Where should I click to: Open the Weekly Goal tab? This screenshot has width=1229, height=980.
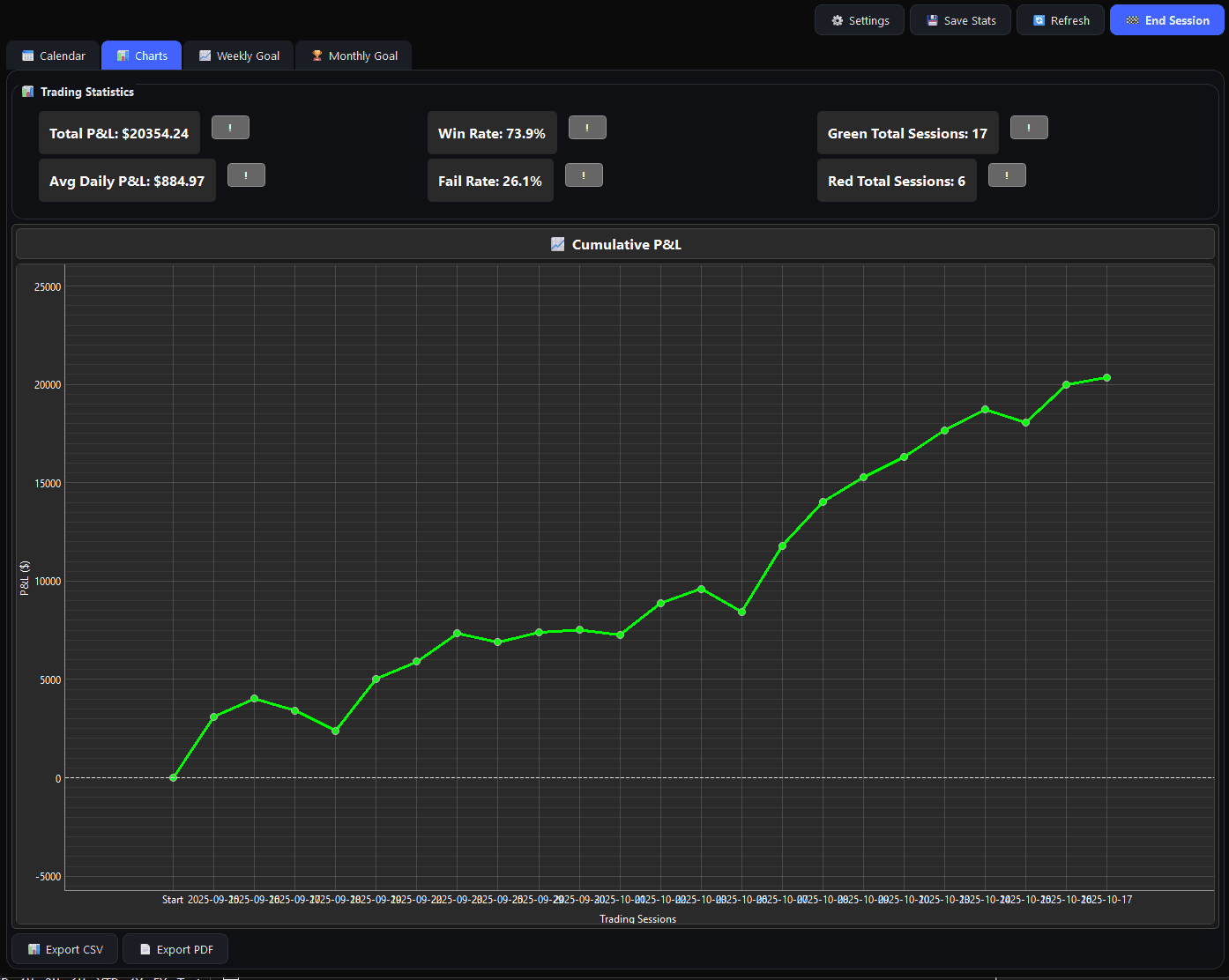239,56
